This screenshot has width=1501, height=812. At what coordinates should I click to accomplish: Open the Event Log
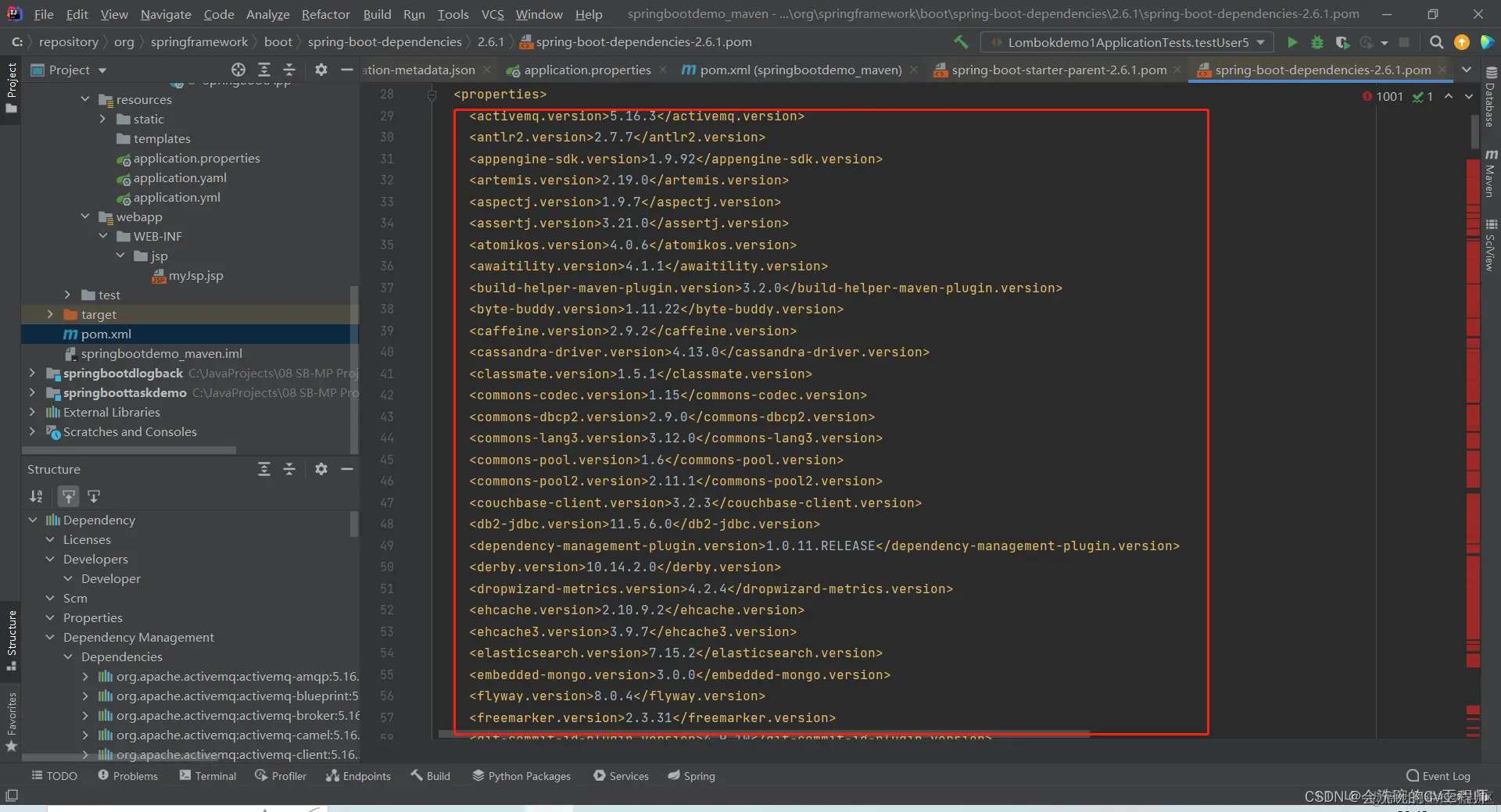[x=1438, y=775]
